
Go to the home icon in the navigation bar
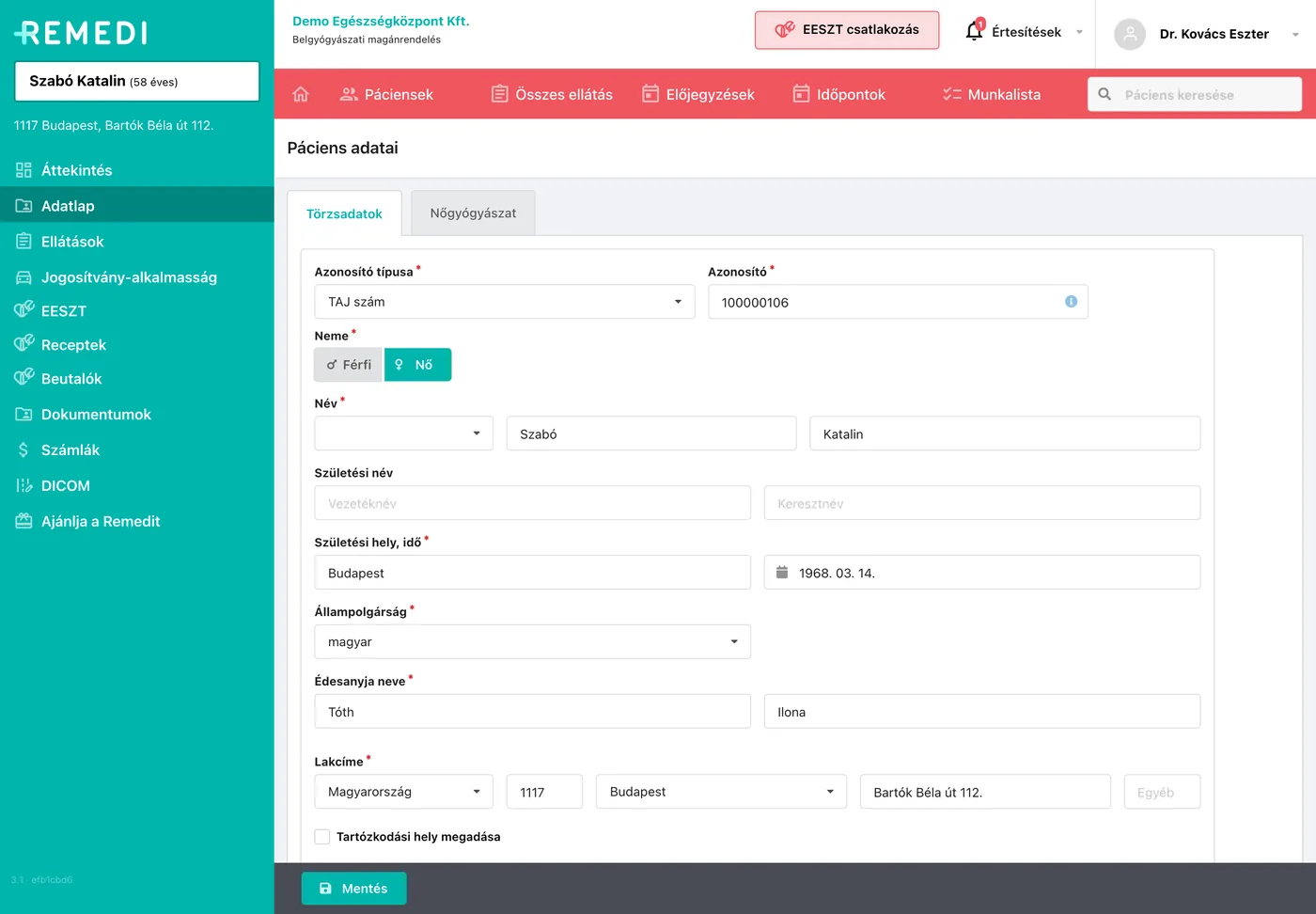coord(301,94)
